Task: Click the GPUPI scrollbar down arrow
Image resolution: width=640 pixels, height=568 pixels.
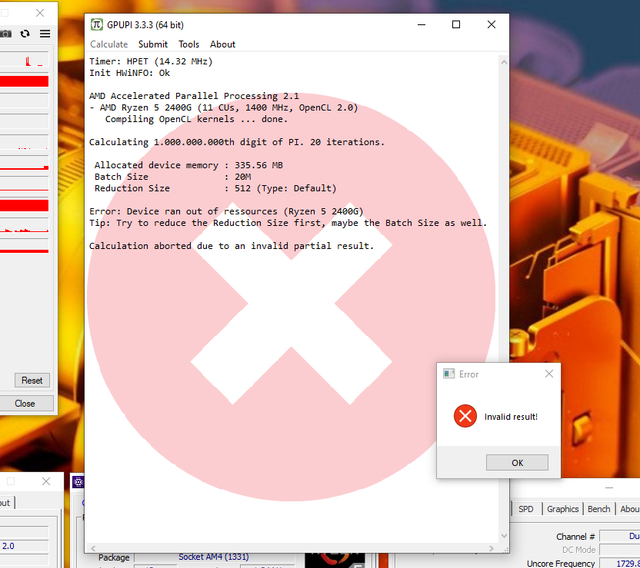Action: point(504,536)
